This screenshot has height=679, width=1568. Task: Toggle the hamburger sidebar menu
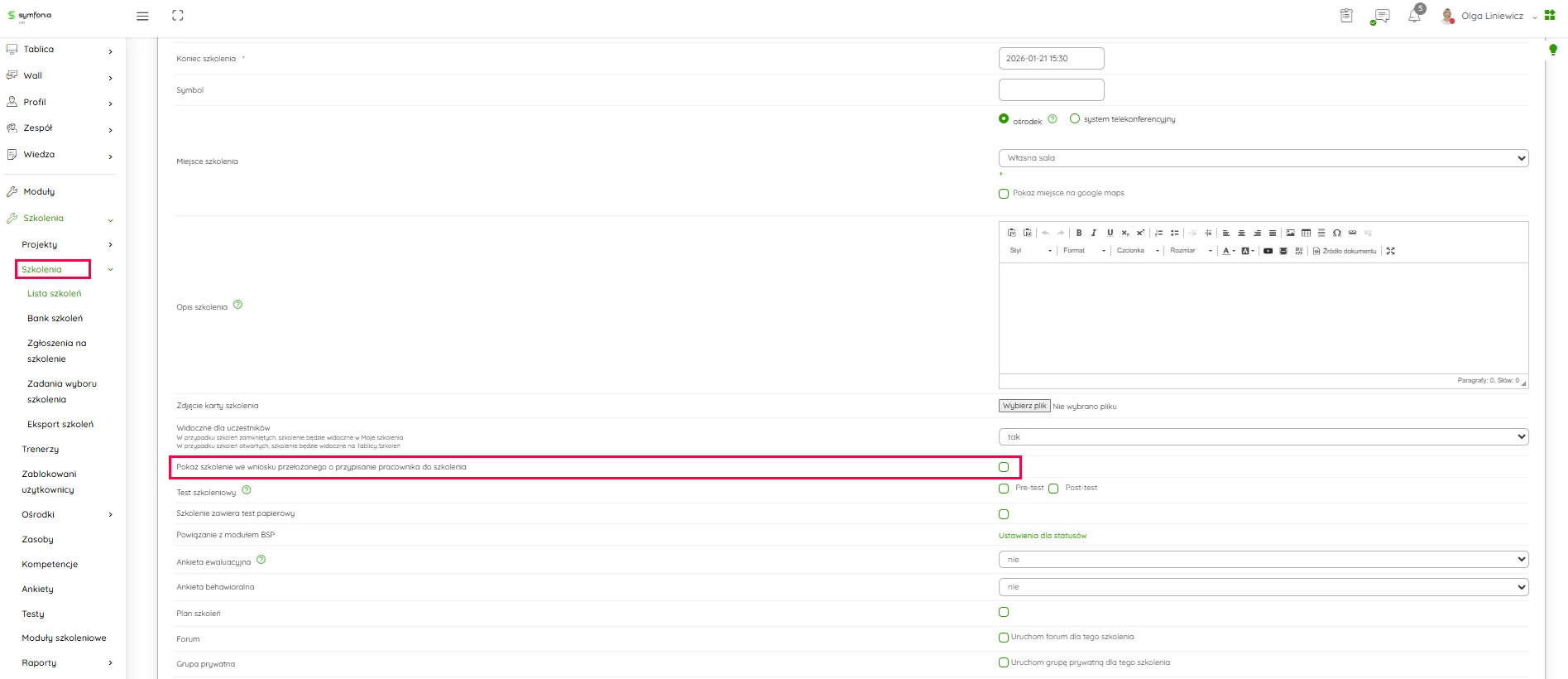(x=142, y=16)
